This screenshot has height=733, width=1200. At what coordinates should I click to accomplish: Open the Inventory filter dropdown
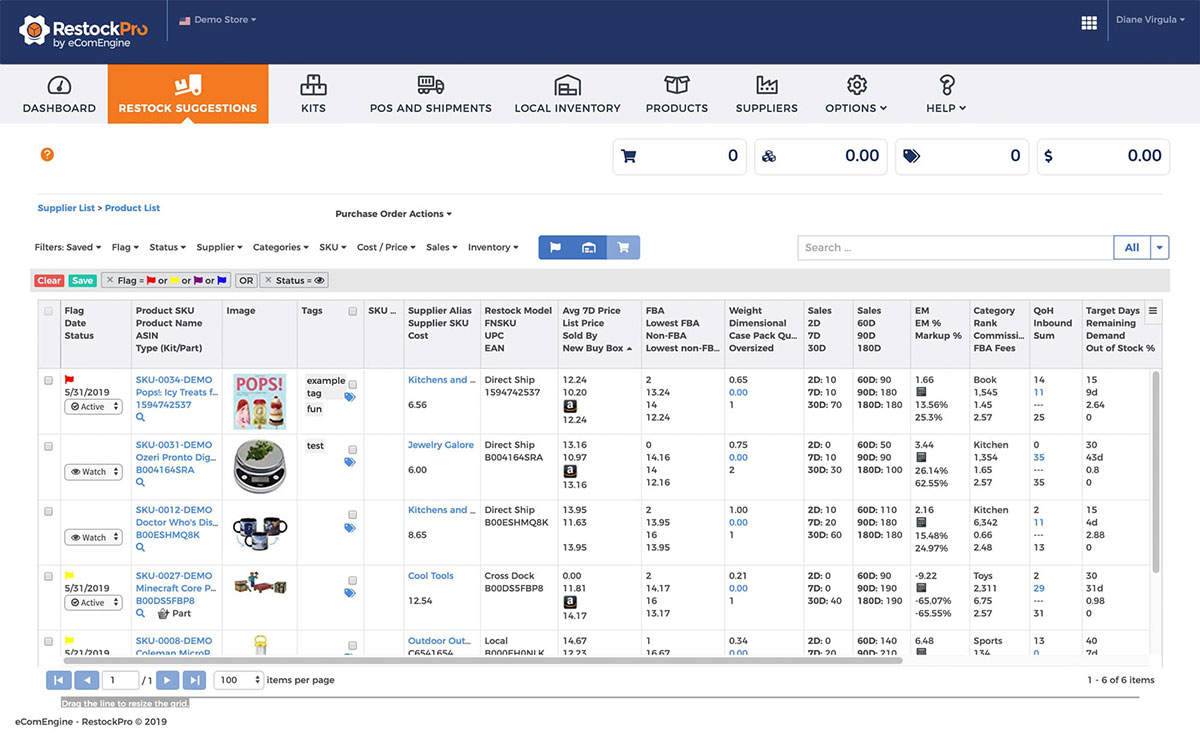[x=493, y=247]
